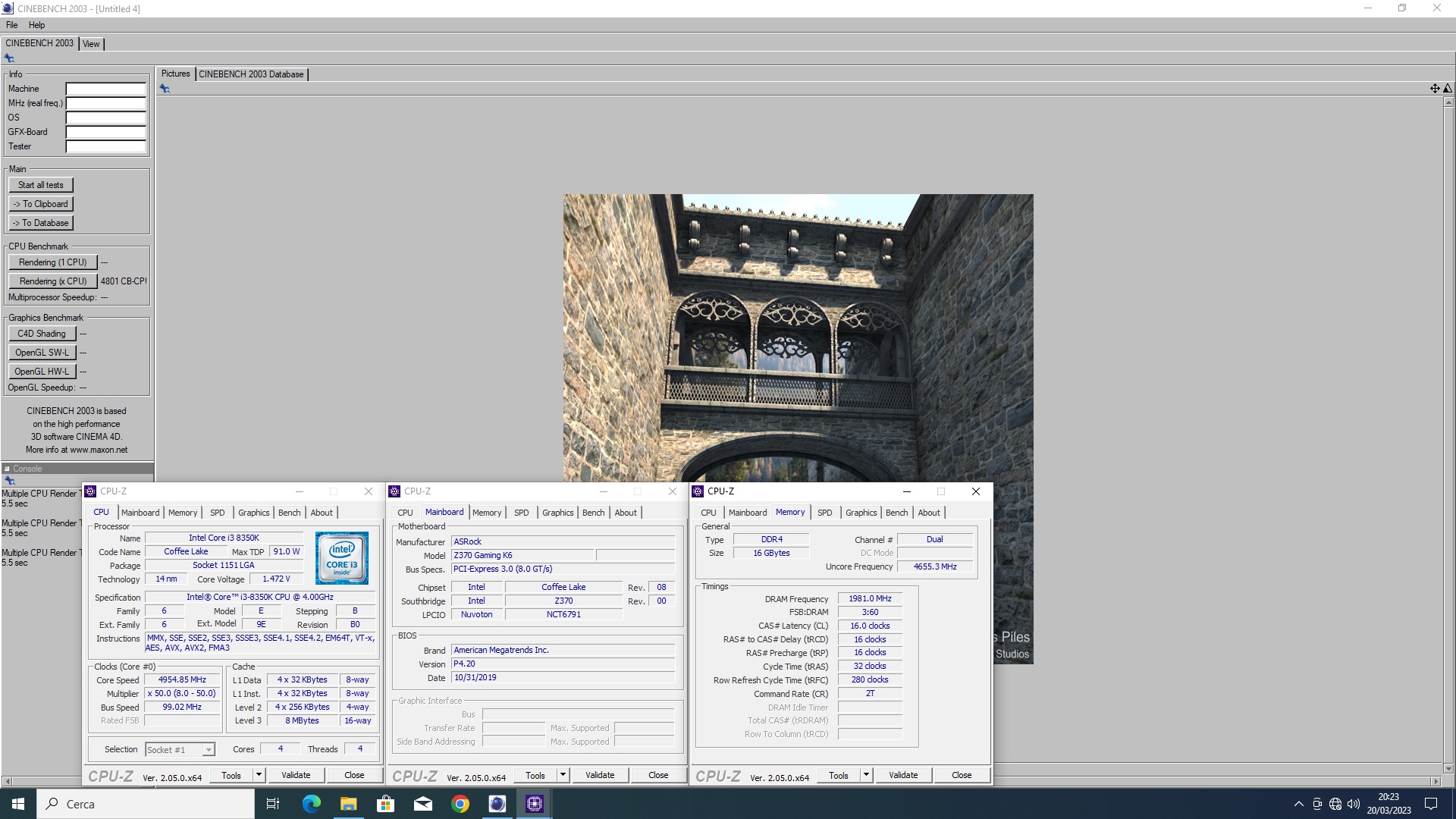1456x819 pixels.
Task: Open Graphics tab in CPU-Z Memory window
Action: (861, 513)
